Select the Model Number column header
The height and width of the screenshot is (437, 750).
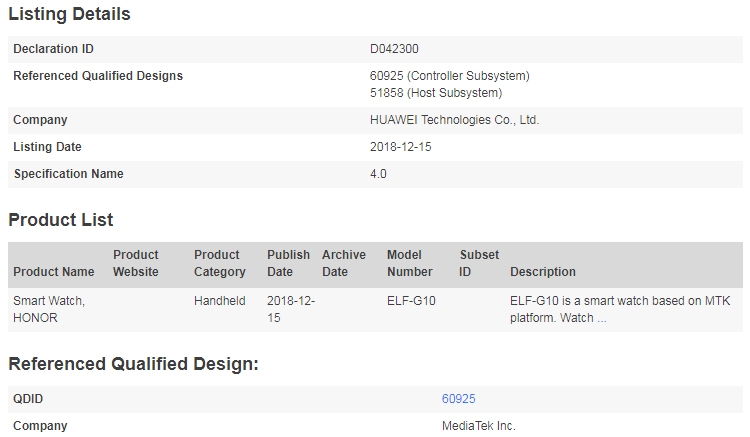tap(409, 263)
